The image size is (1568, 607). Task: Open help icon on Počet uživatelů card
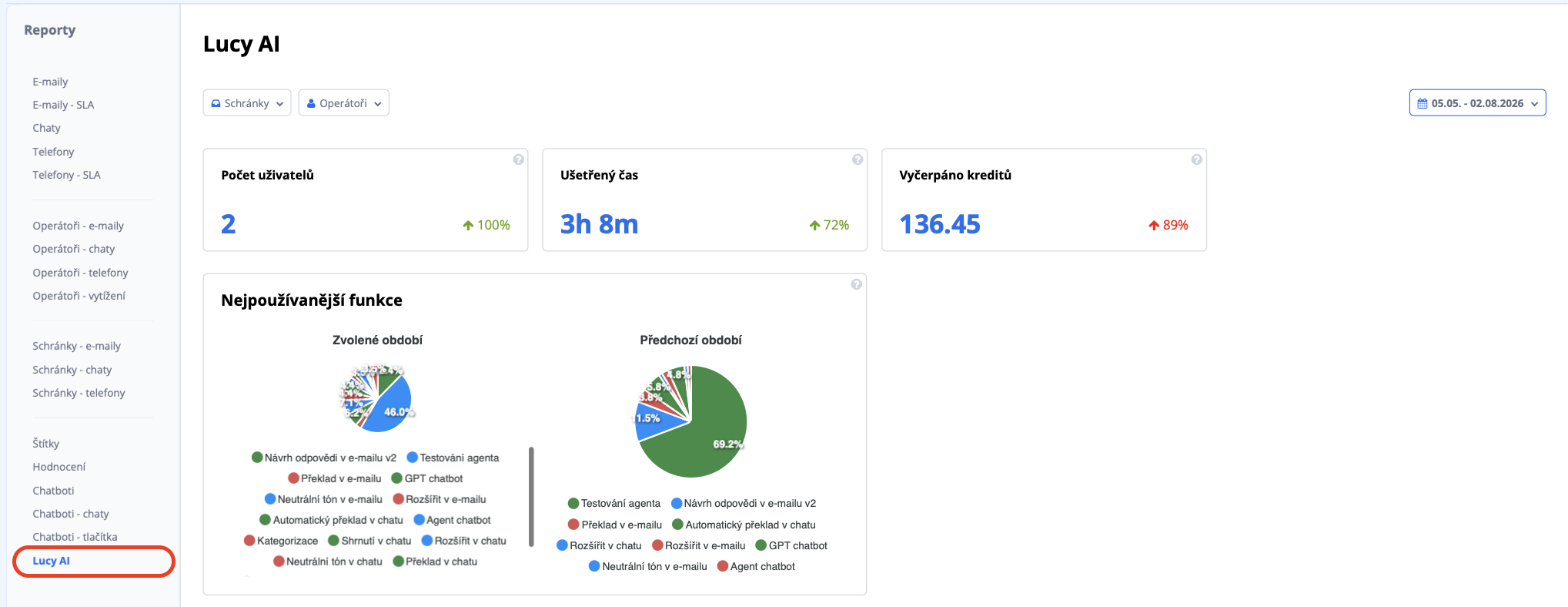518,159
